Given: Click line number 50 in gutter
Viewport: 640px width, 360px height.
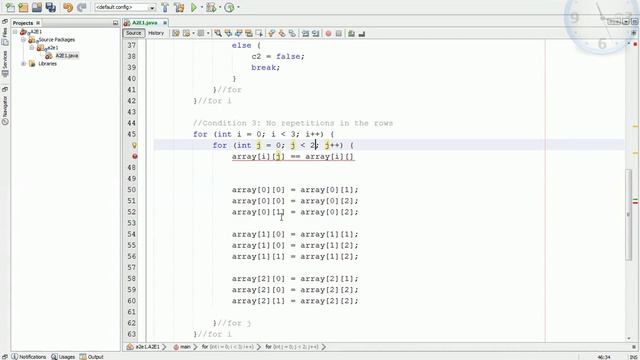Looking at the screenshot, I should [131, 190].
